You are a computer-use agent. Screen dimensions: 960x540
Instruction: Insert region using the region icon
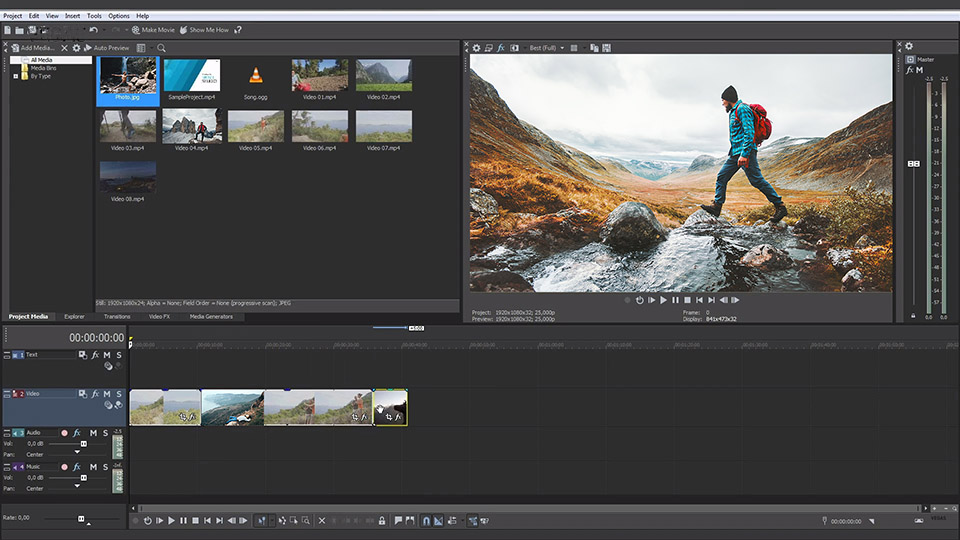coord(410,521)
